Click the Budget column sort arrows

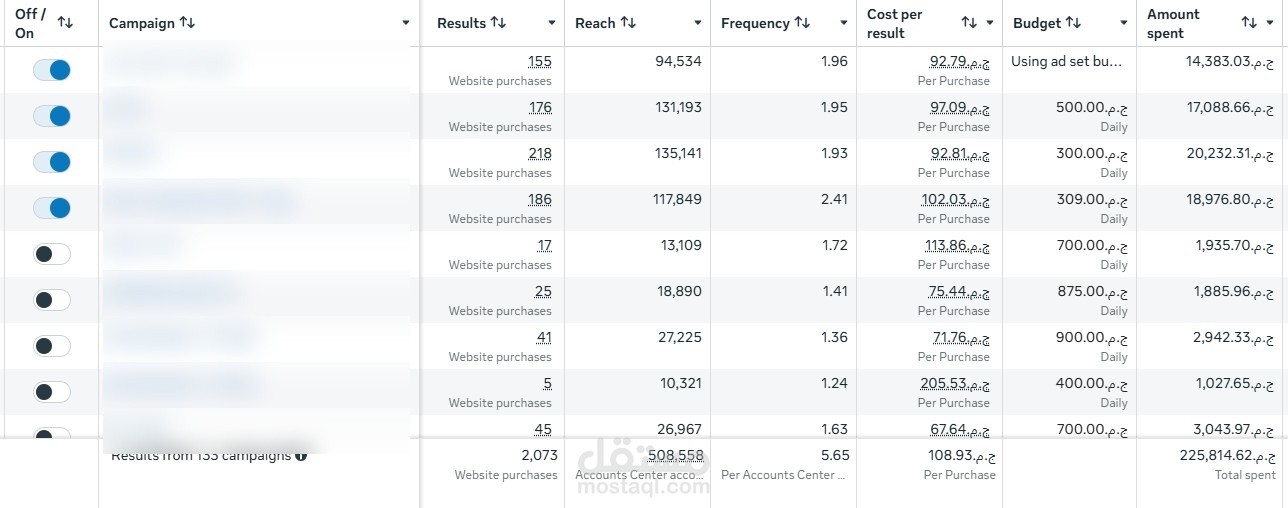[1073, 23]
